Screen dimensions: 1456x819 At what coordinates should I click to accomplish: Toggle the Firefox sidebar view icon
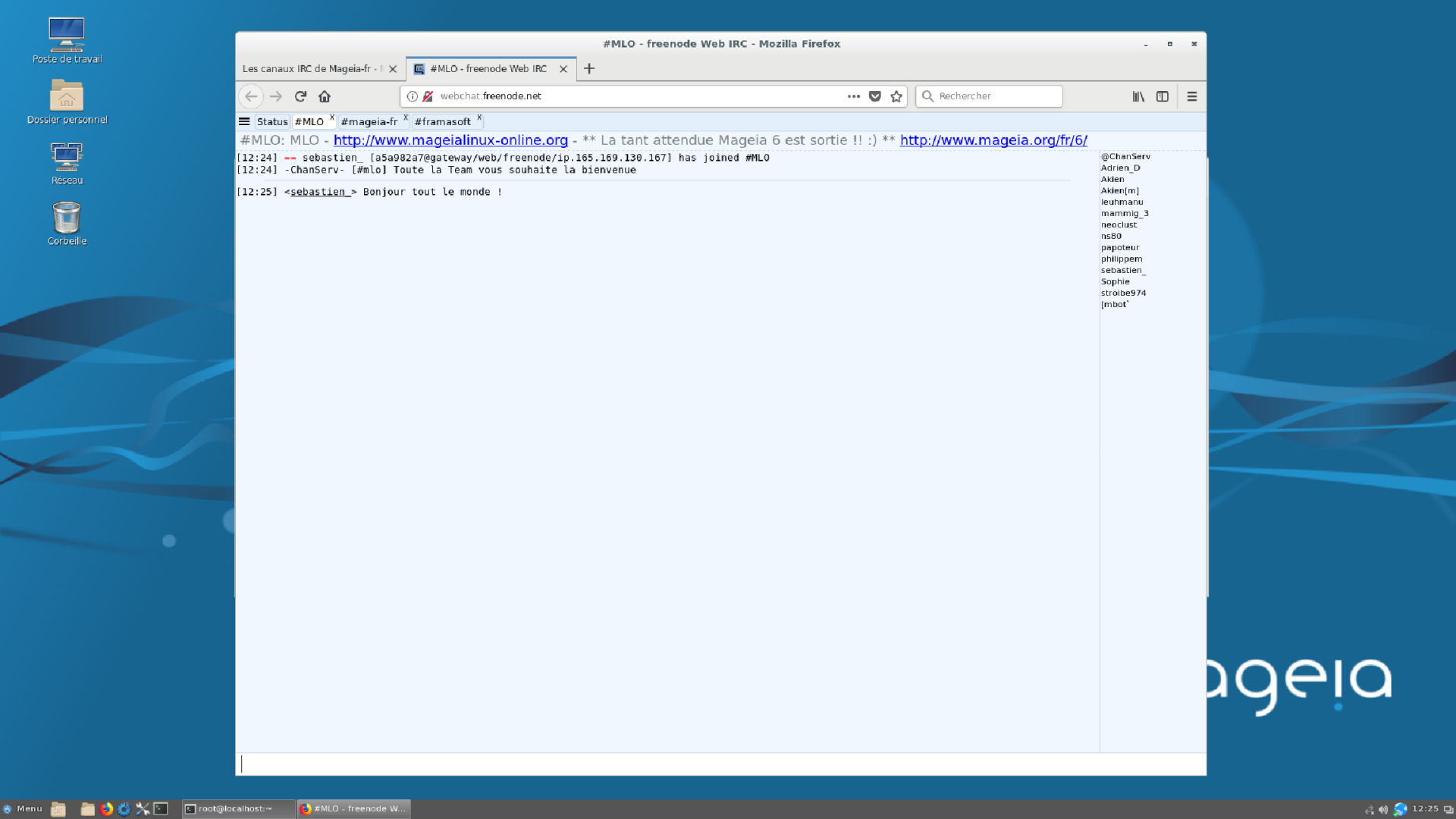coord(1163,96)
